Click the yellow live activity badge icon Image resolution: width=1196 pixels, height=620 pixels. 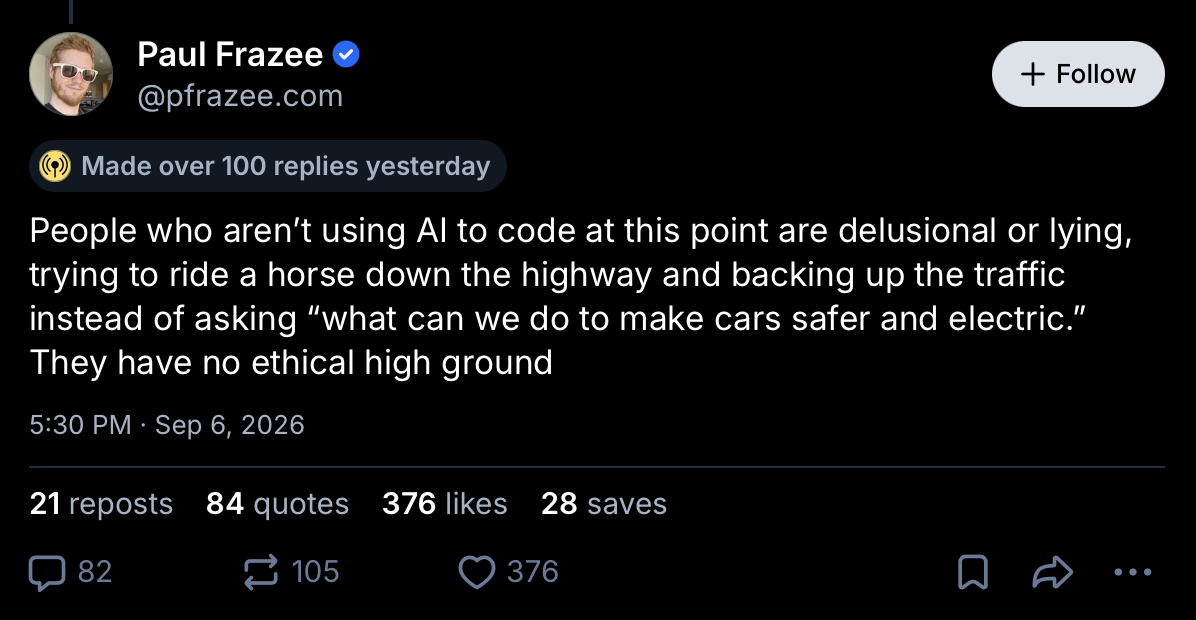pyautogui.click(x=55, y=166)
